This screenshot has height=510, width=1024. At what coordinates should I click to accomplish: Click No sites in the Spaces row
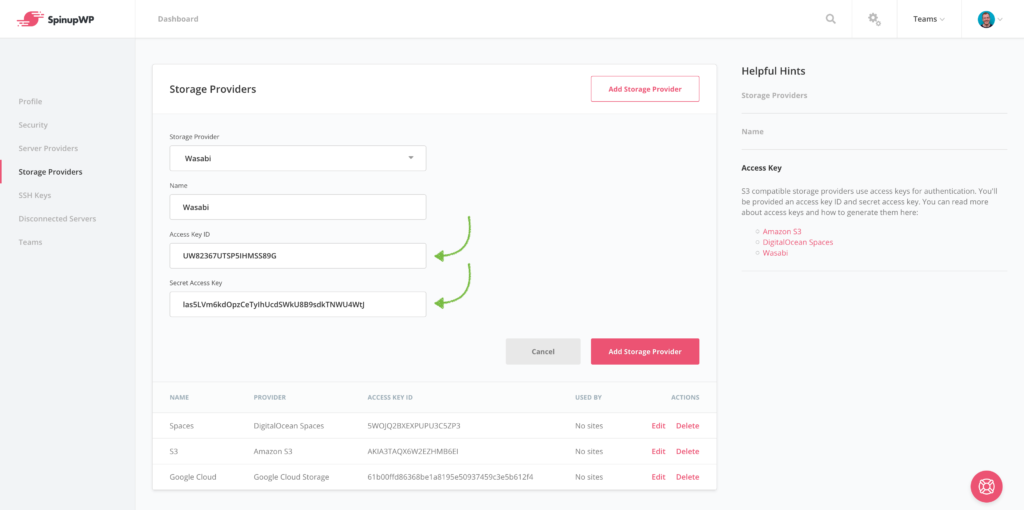[589, 426]
